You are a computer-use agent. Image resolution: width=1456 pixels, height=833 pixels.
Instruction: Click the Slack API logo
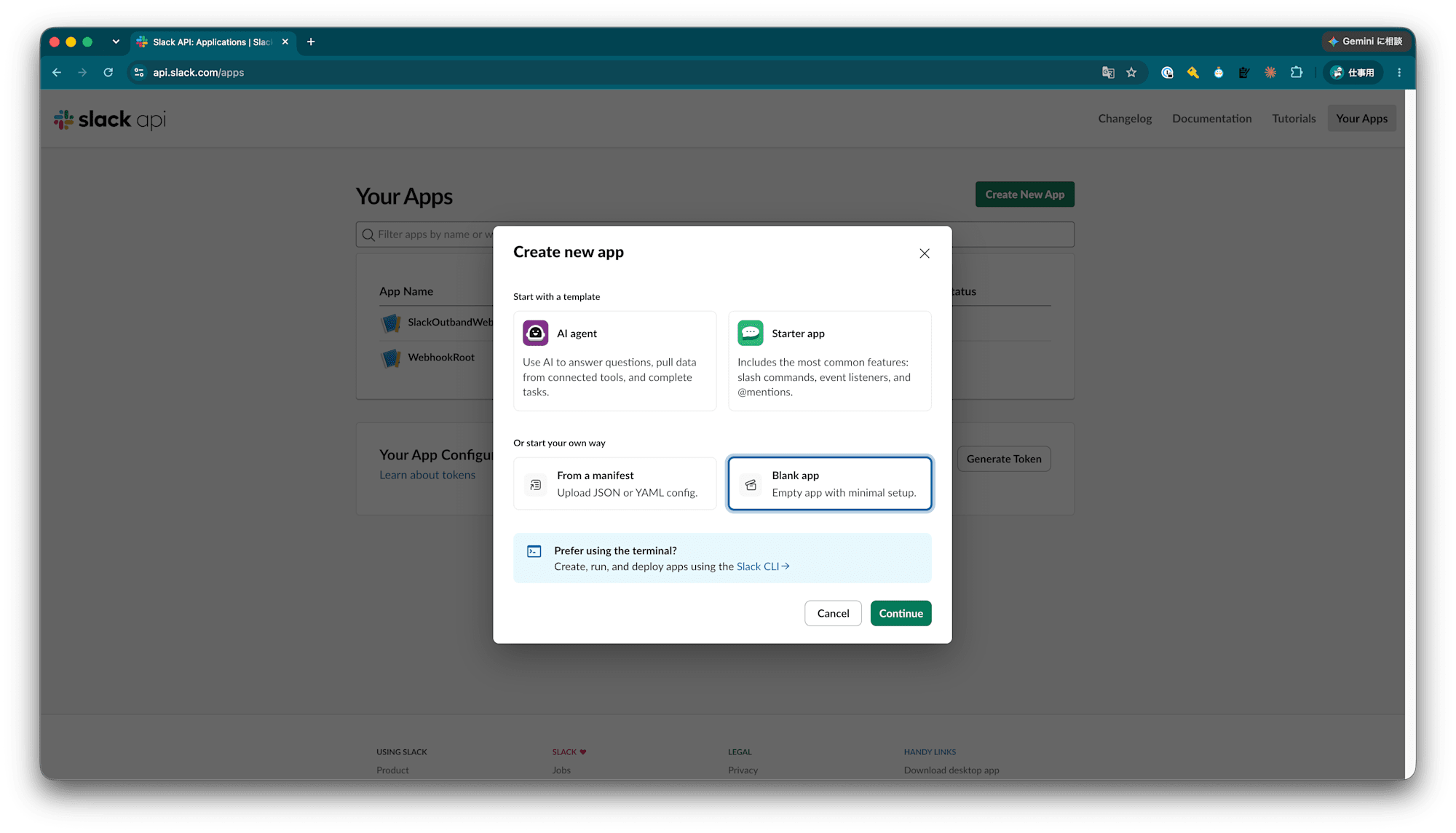[110, 119]
